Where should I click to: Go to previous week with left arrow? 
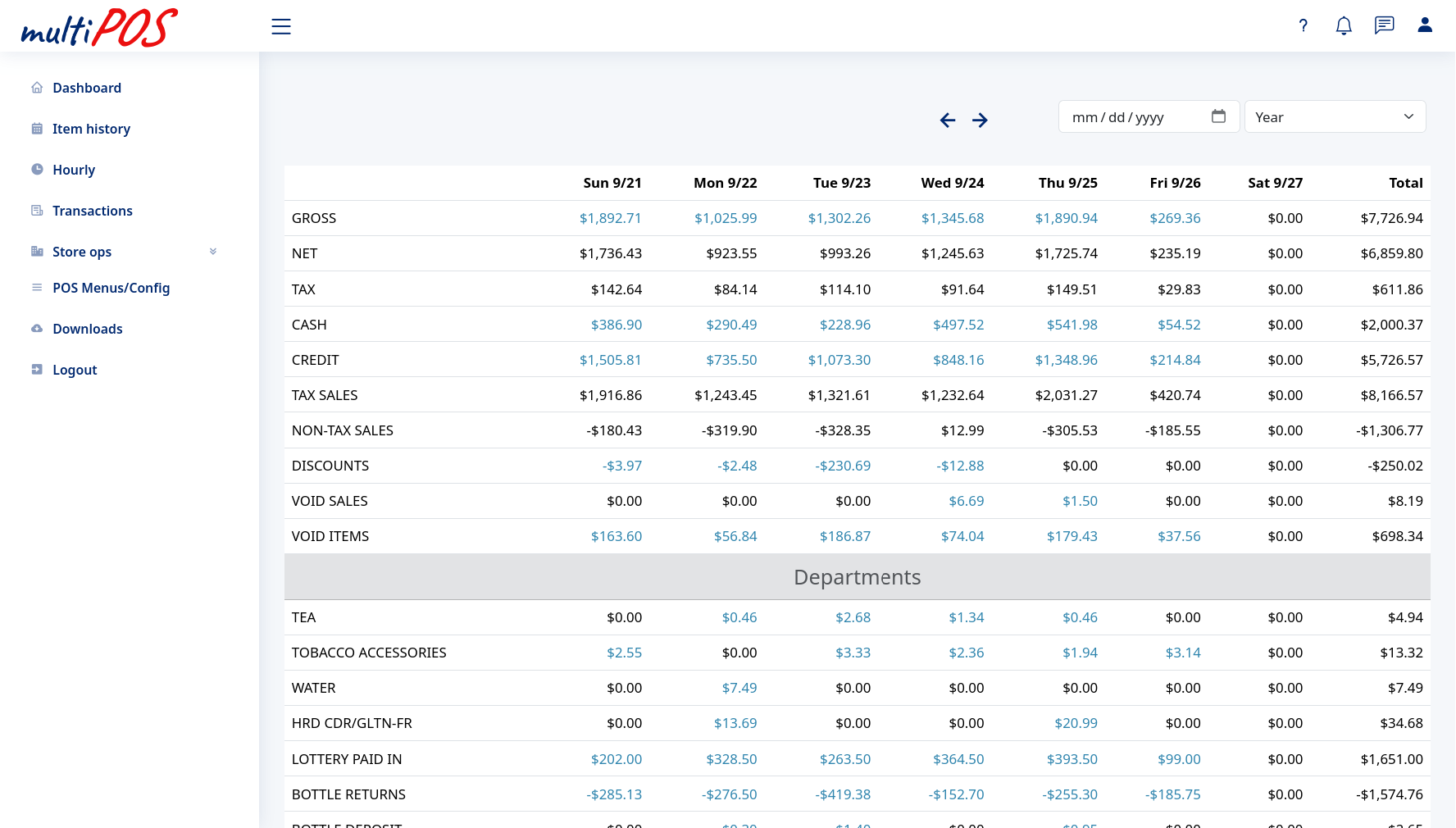[x=948, y=121]
